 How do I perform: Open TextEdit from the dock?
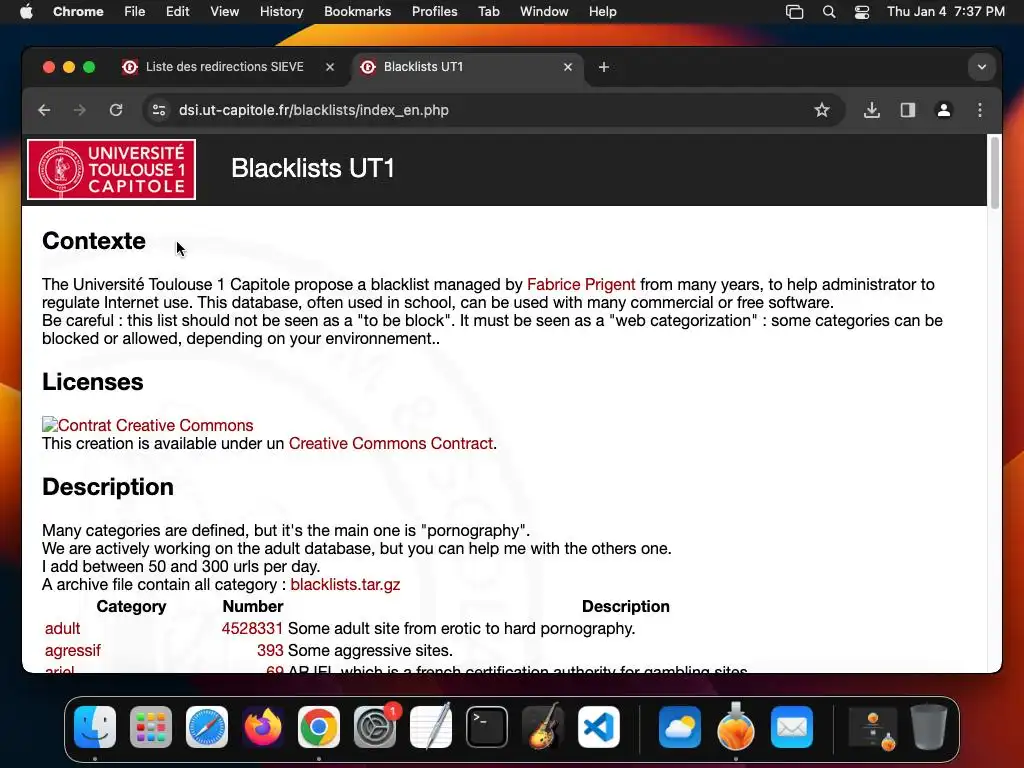coord(431,727)
